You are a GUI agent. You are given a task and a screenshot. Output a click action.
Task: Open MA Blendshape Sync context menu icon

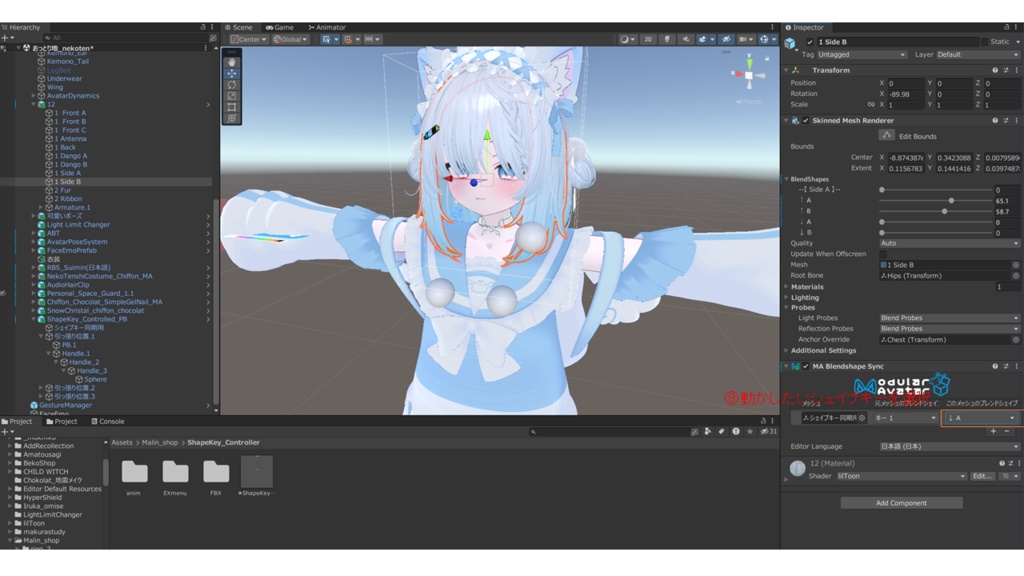pyautogui.click(x=1017, y=366)
